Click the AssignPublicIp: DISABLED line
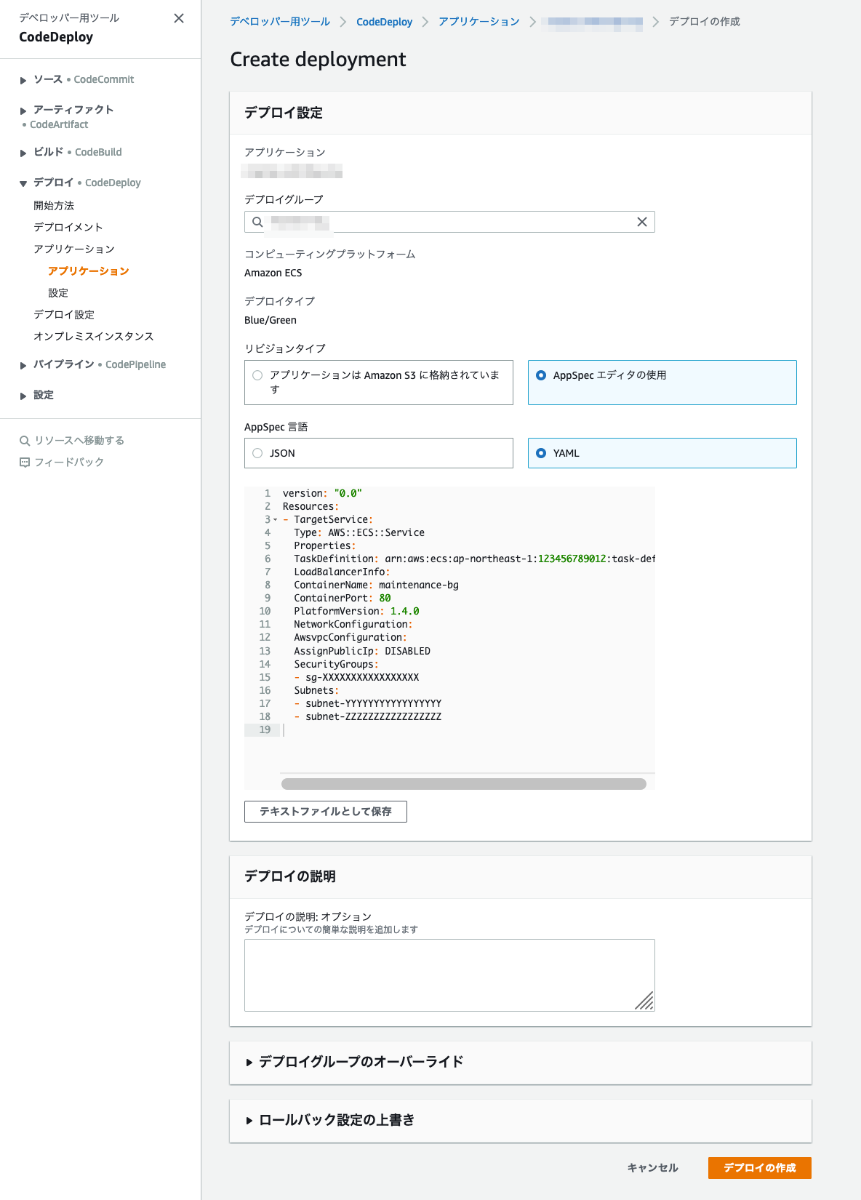The image size is (861, 1200). click(362, 651)
